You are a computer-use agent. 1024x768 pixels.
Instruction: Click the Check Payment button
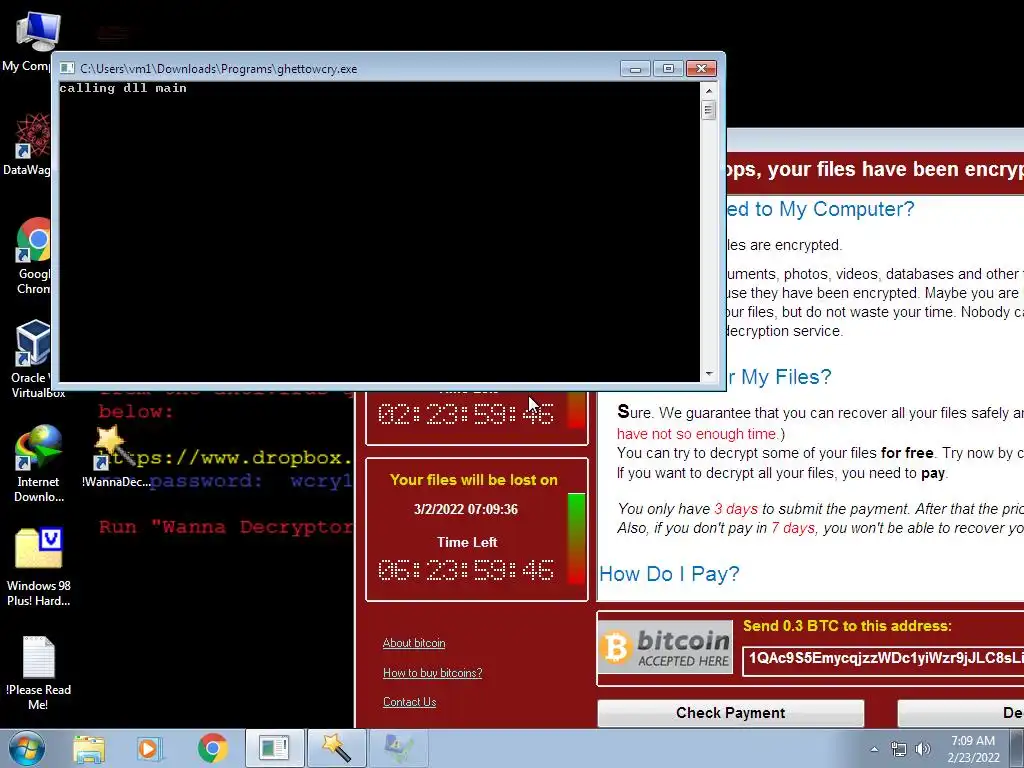click(x=731, y=713)
